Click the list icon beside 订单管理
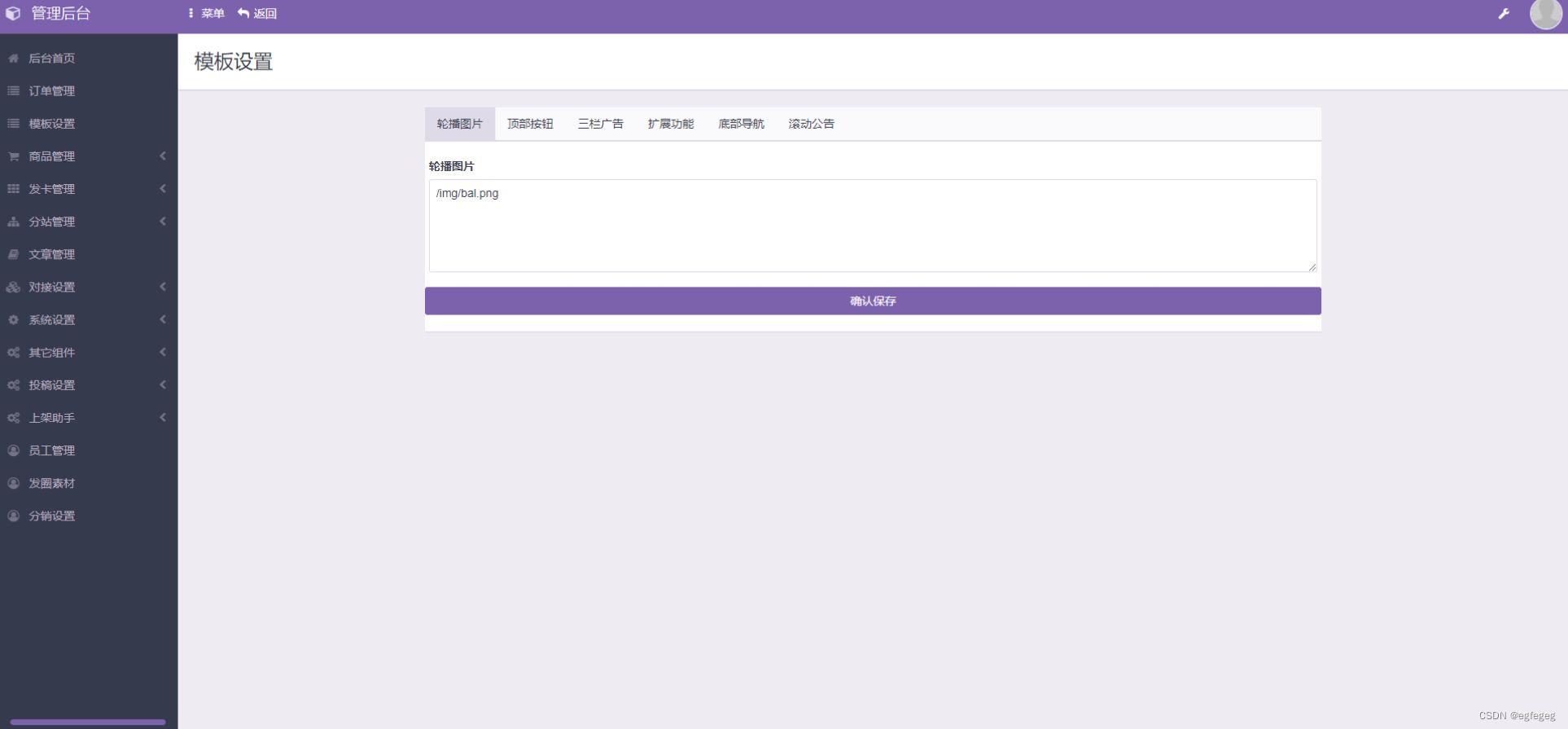Viewport: 1568px width, 729px height. (13, 91)
